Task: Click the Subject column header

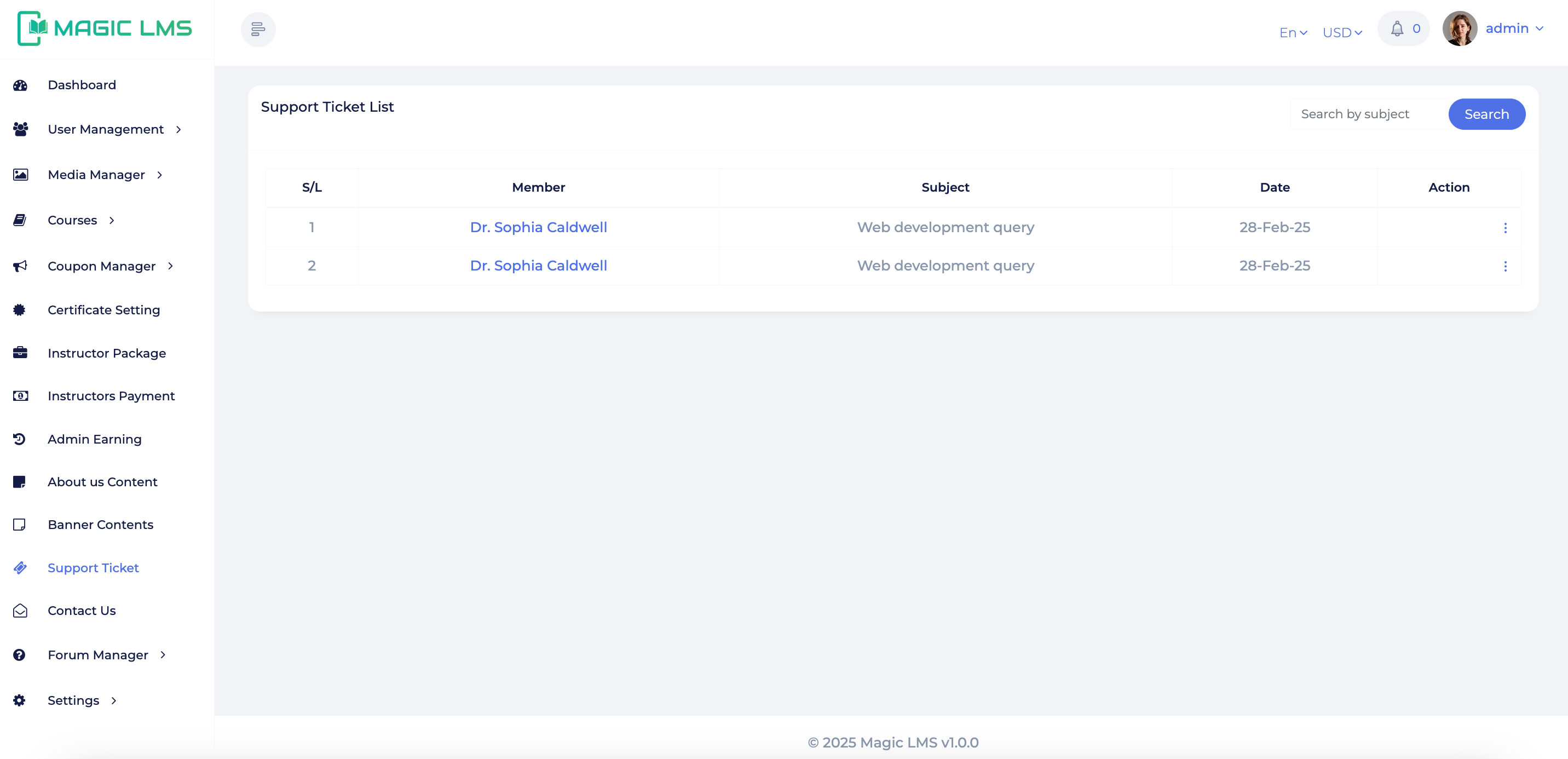Action: 946,187
